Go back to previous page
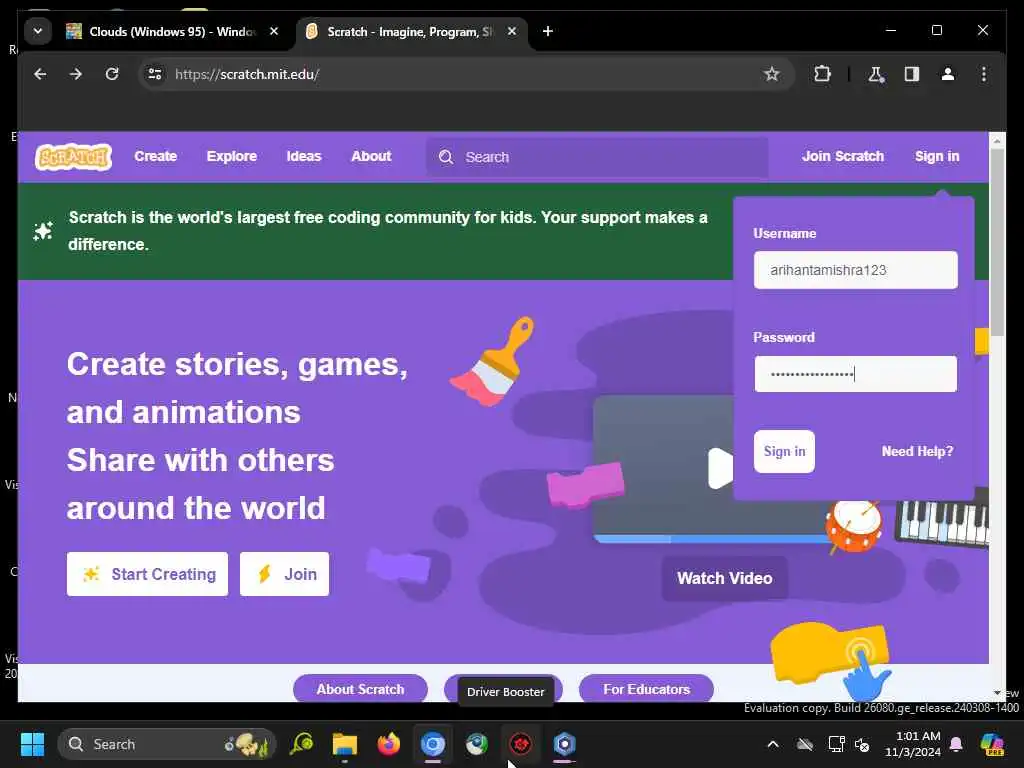 (40, 74)
